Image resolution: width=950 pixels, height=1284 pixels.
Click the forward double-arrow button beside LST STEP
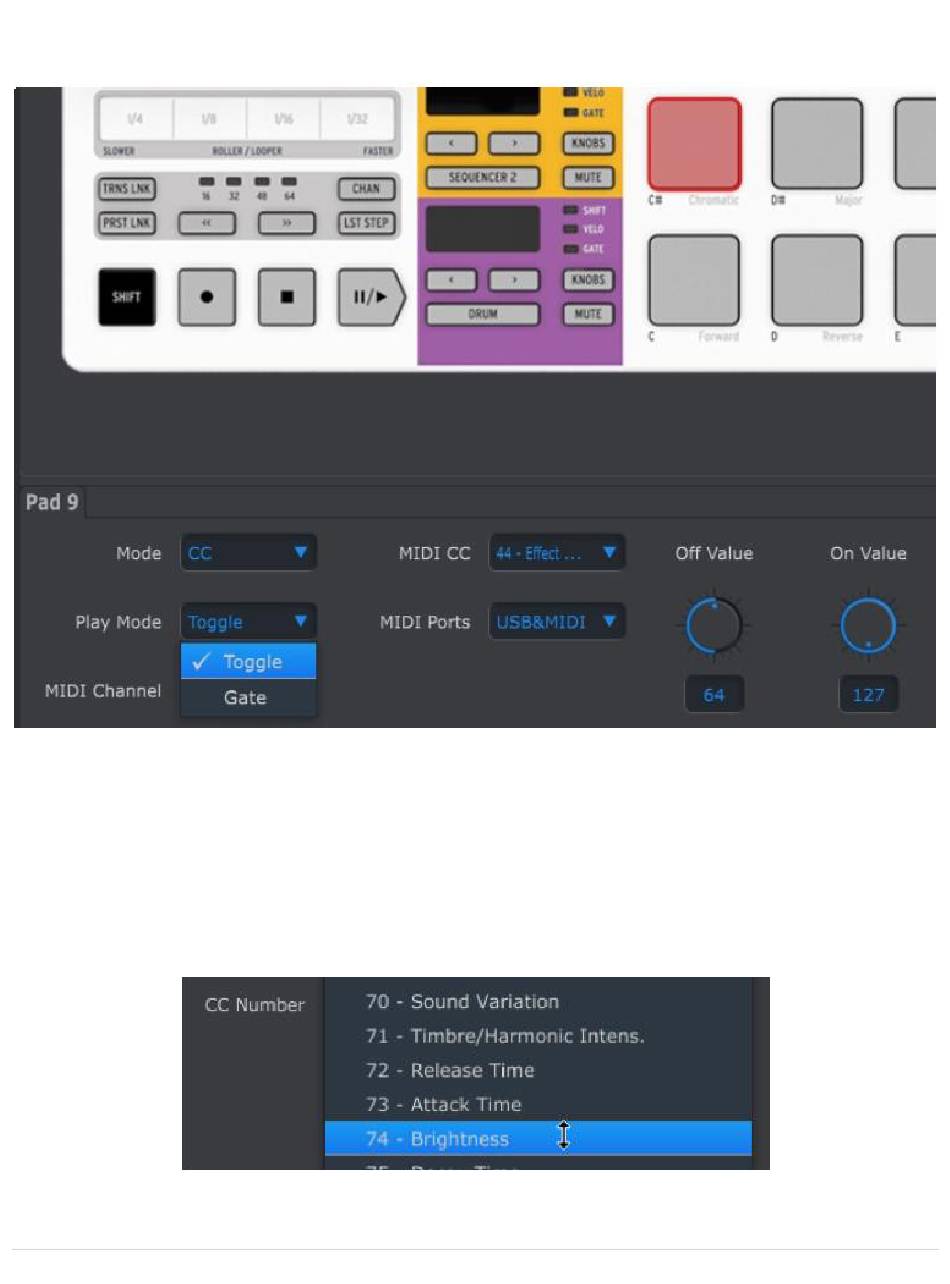pos(286,223)
